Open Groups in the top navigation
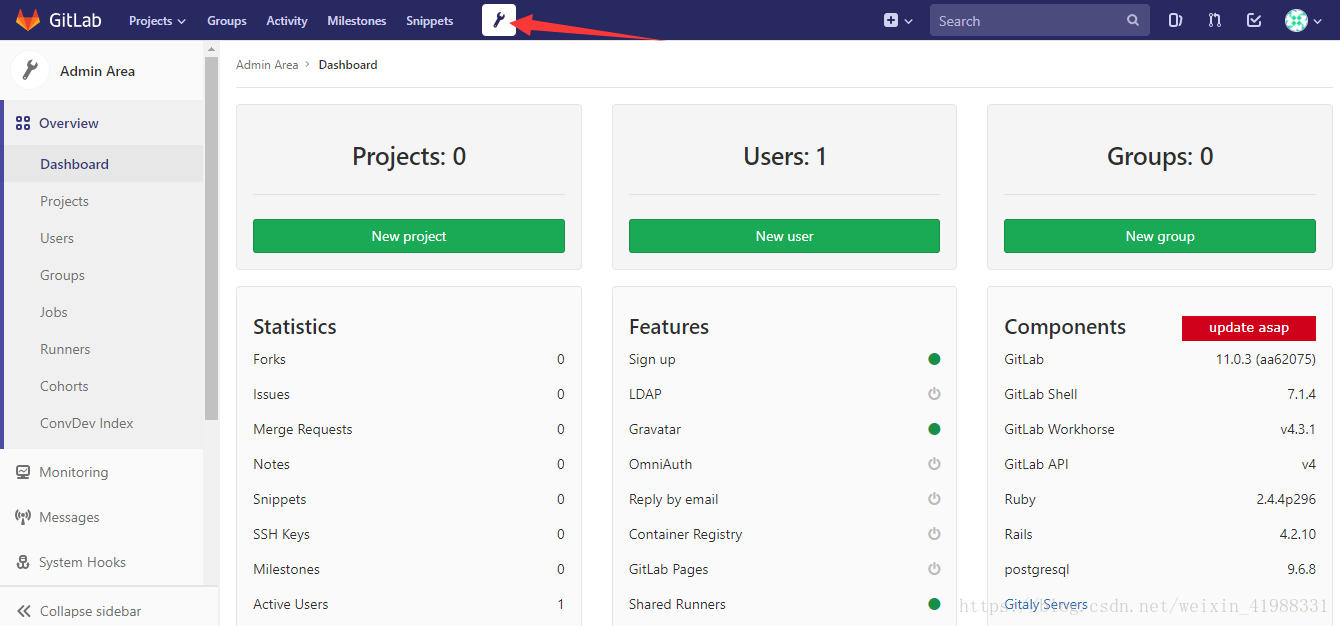1340x626 pixels. click(227, 20)
